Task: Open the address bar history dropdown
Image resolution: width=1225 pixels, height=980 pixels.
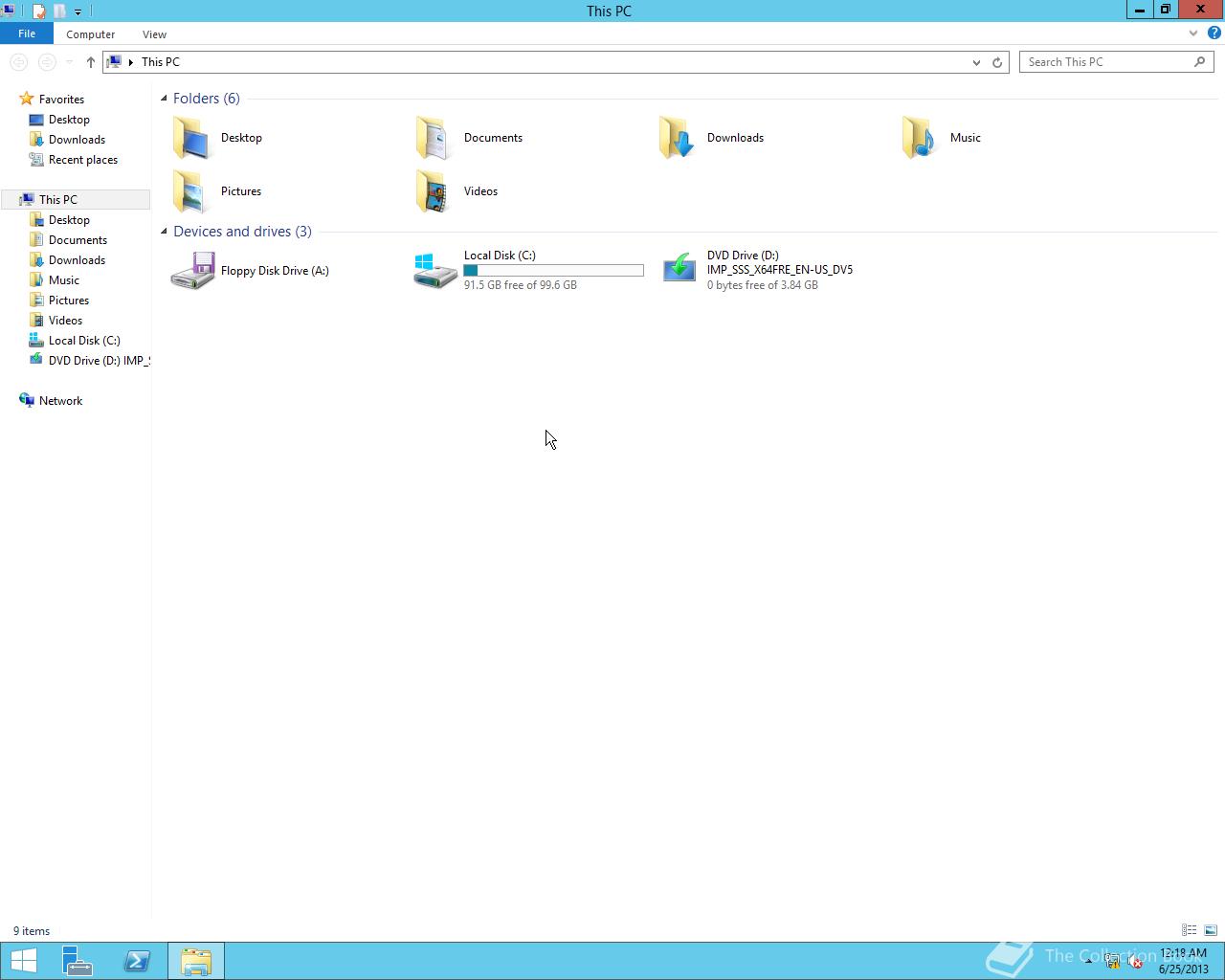Action: [976, 62]
